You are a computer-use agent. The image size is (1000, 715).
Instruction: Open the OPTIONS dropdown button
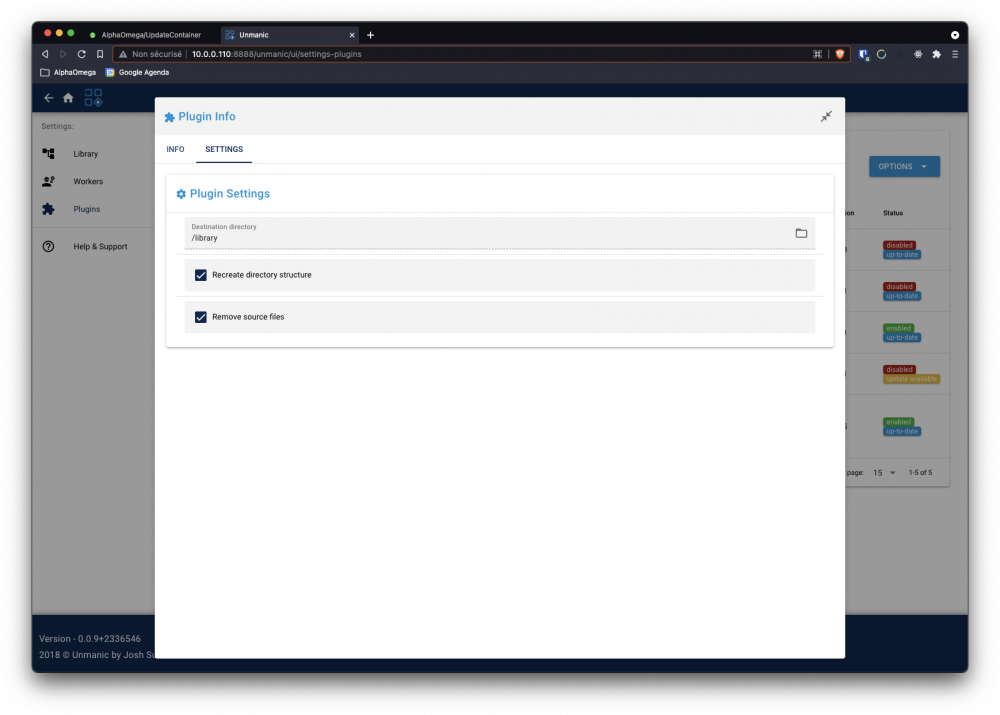[x=904, y=166]
